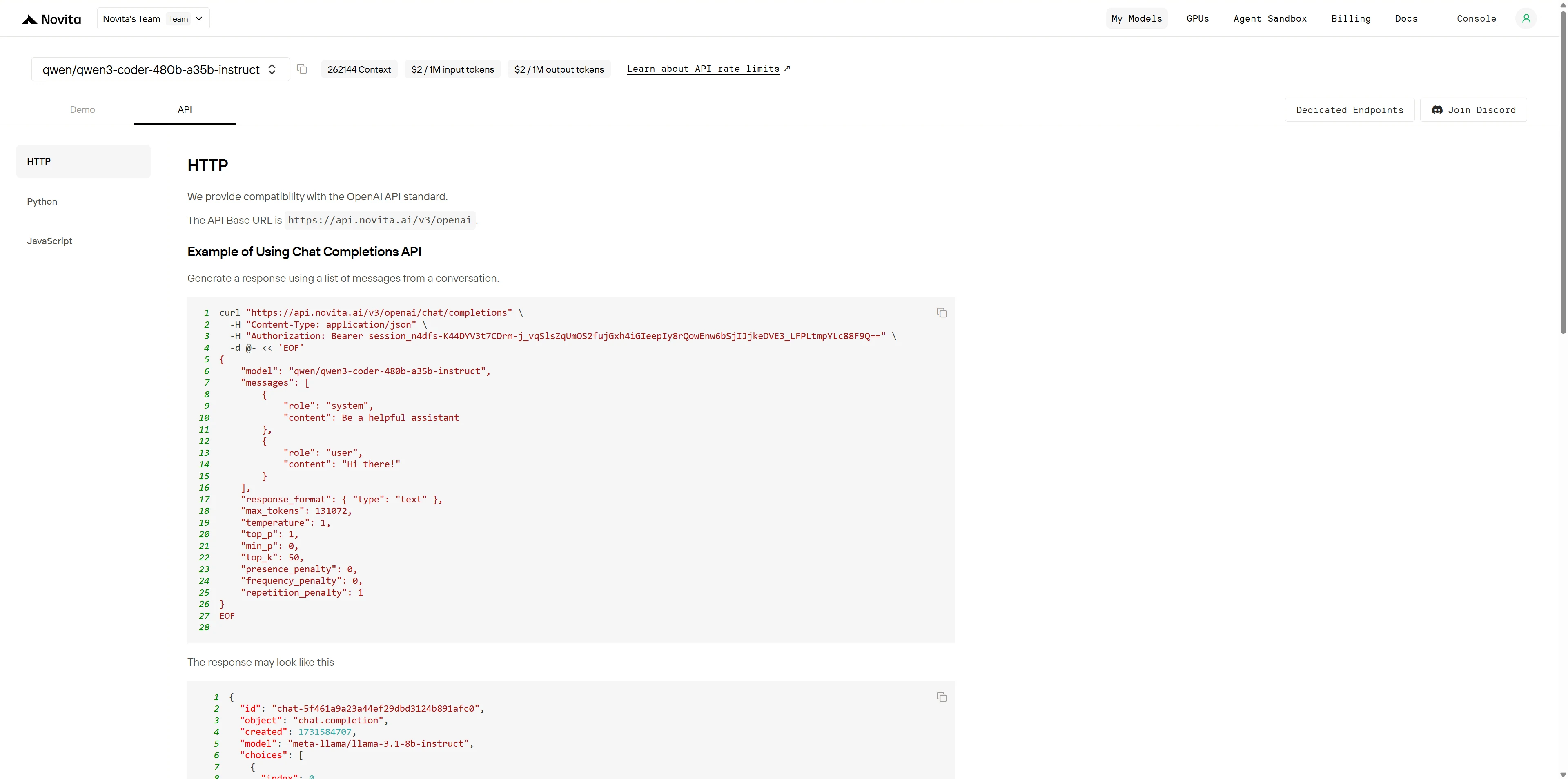Select HTTP in the sidebar
Viewport: 1568px width, 779px height.
click(83, 161)
